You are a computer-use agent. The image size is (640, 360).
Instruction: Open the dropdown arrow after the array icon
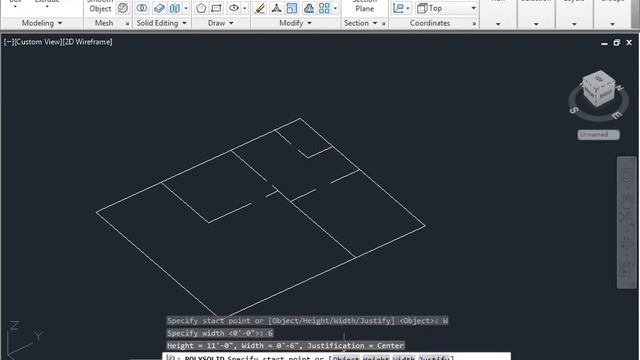tap(335, 8)
